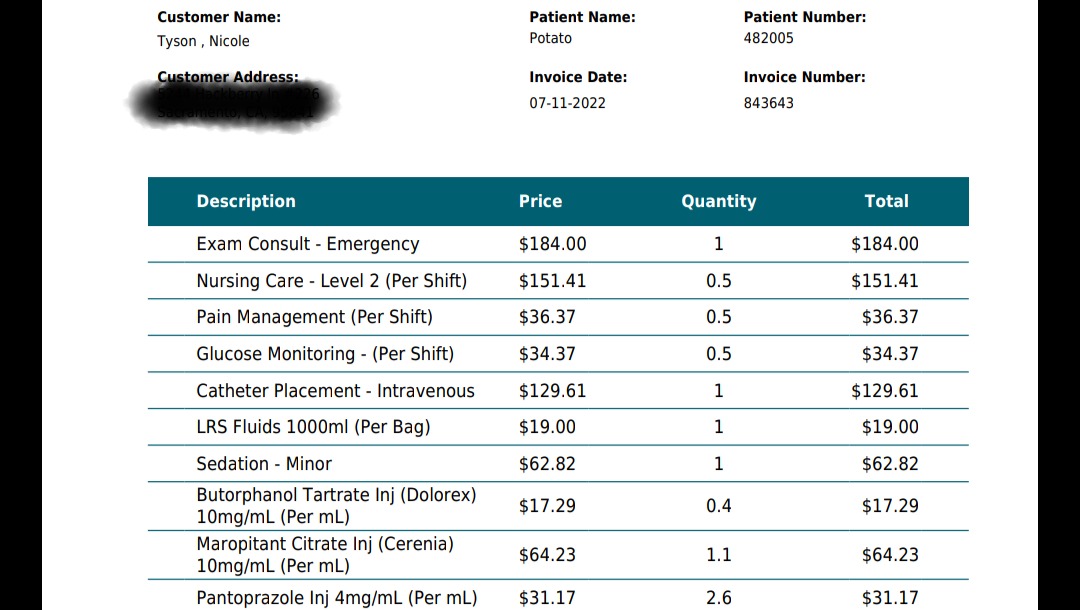The width and height of the screenshot is (1080, 610).
Task: Click the patient name Potato
Action: 550,39
